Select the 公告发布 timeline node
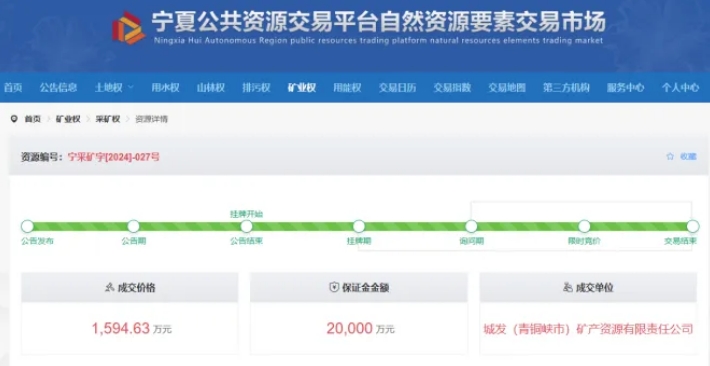The height and width of the screenshot is (366, 710). [27, 226]
